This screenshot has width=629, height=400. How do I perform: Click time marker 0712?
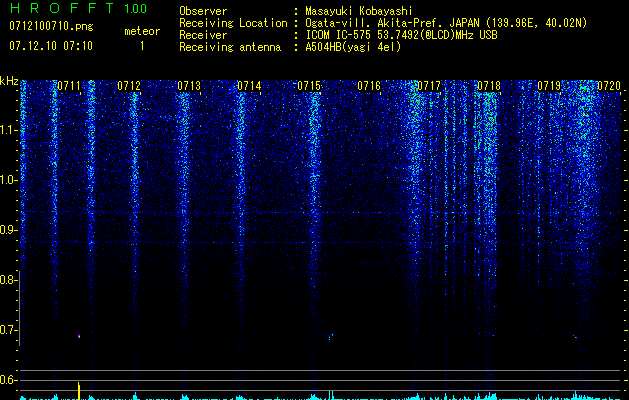[x=129, y=86]
